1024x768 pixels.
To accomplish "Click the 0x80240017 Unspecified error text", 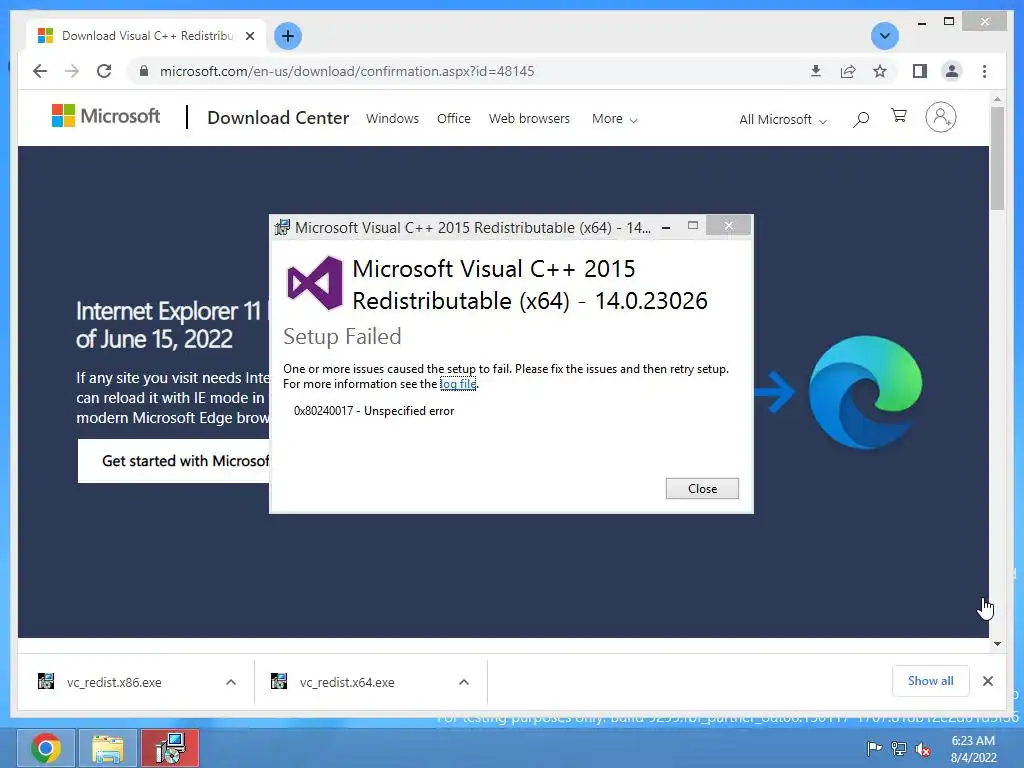I will click(x=374, y=411).
